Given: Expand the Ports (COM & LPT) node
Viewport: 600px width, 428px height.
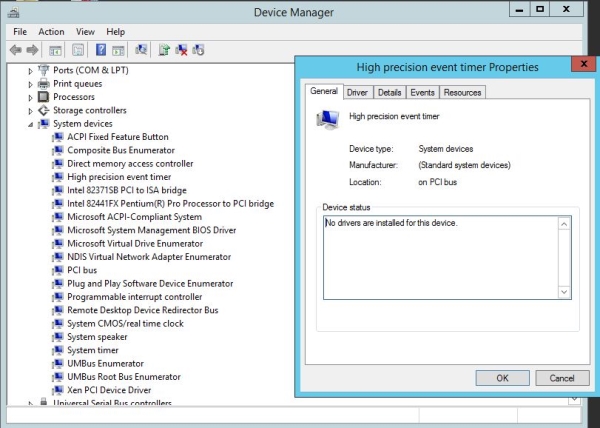Looking at the screenshot, I should click(x=30, y=70).
